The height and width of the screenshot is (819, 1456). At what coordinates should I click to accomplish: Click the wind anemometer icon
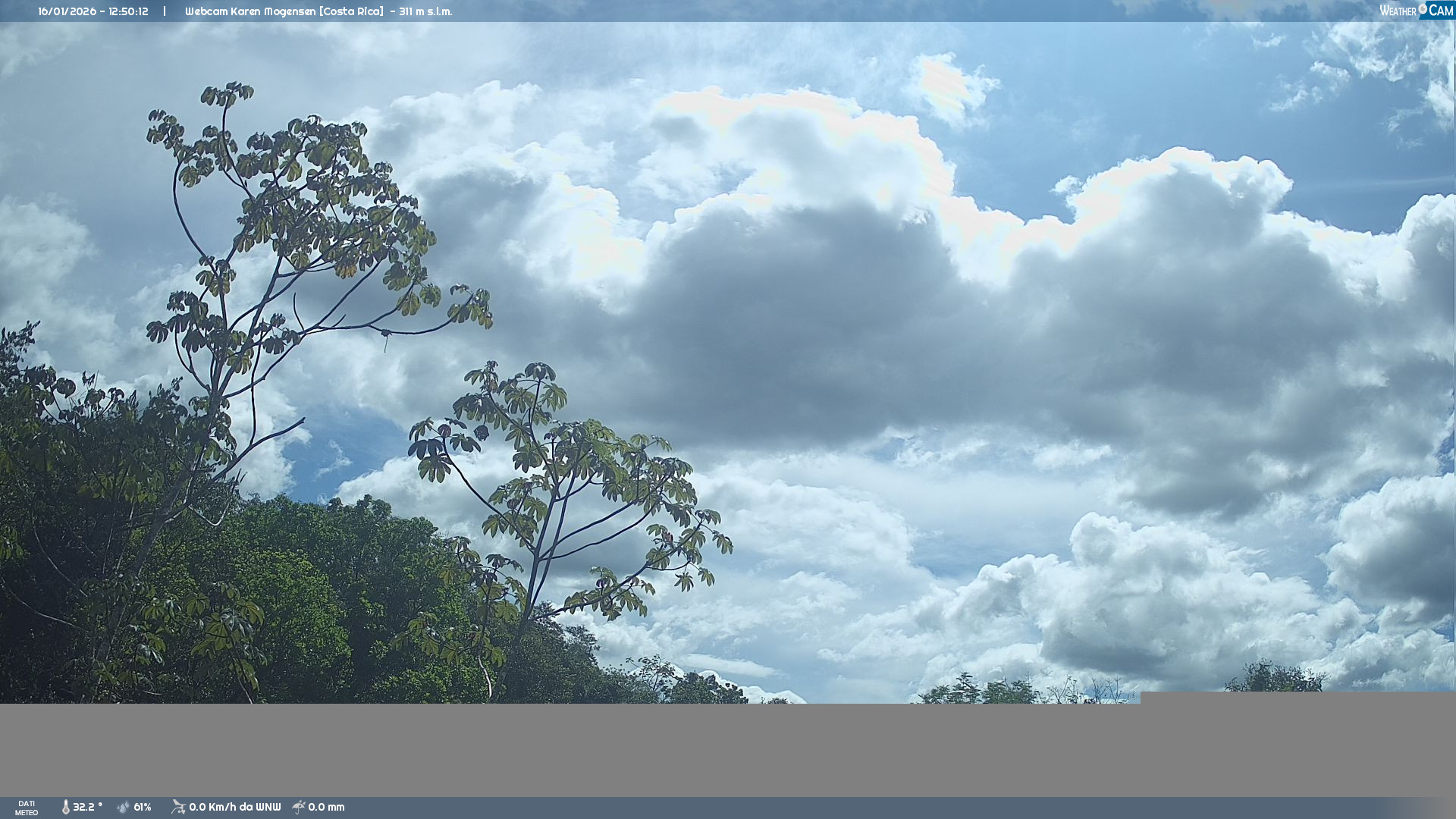[x=178, y=808]
